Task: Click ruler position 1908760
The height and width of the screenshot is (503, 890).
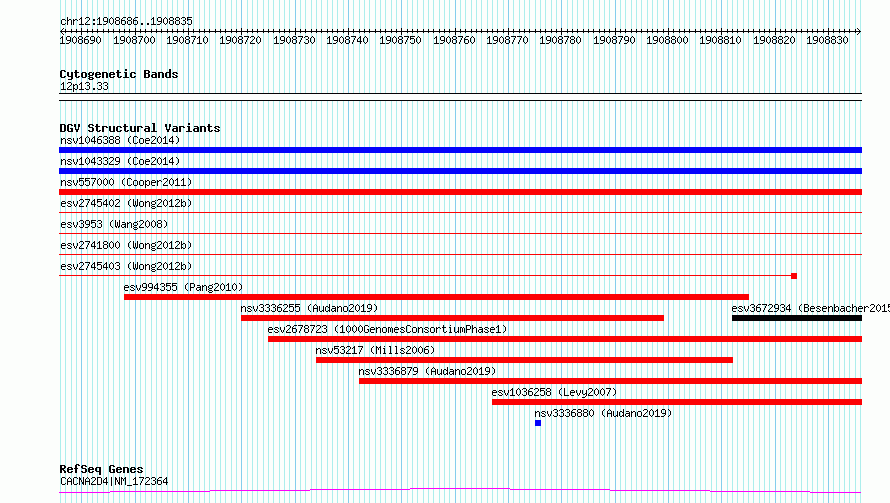Action: pyautogui.click(x=454, y=40)
